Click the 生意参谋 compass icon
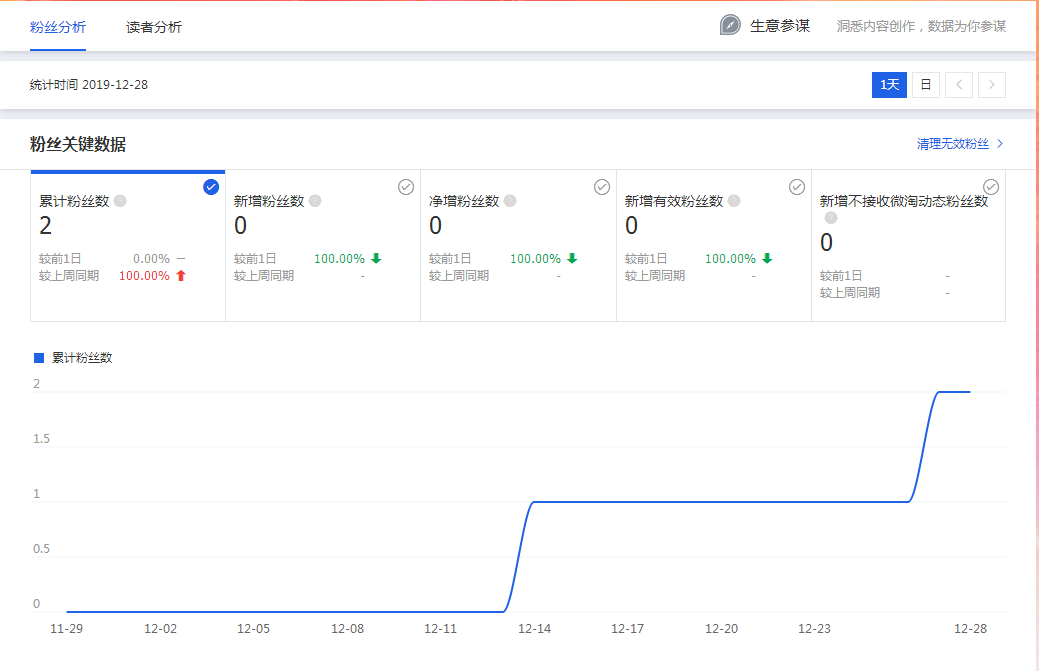 tap(731, 25)
